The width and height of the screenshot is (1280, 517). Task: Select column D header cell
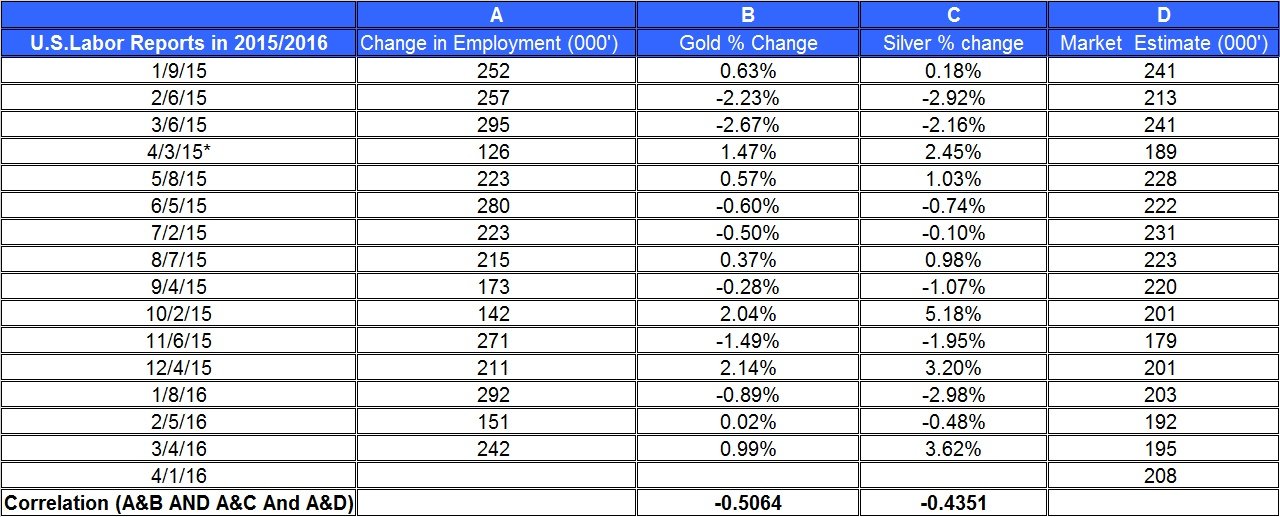[x=1163, y=14]
